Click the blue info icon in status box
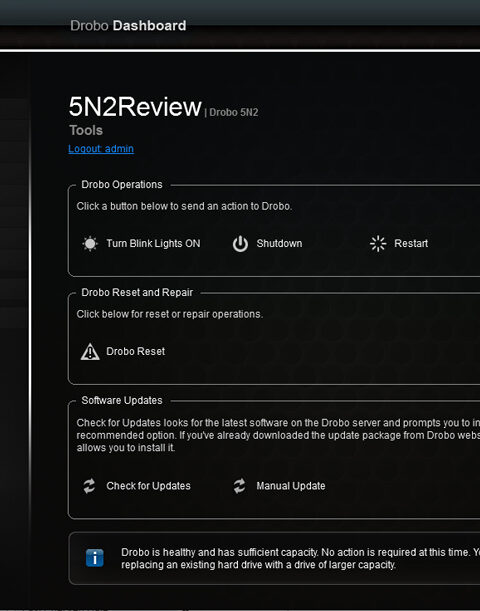This screenshot has width=480, height=611. tap(95, 558)
